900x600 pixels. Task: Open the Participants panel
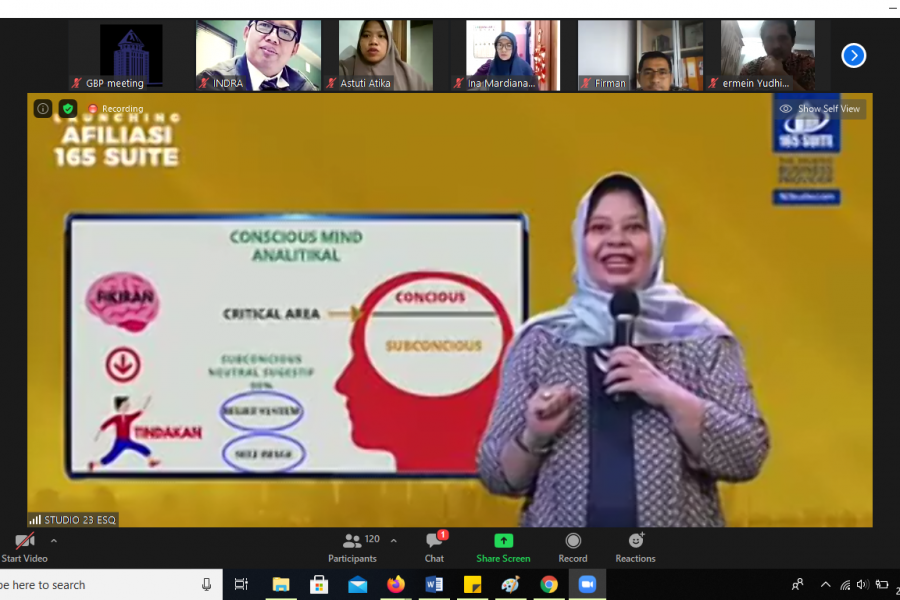[352, 546]
